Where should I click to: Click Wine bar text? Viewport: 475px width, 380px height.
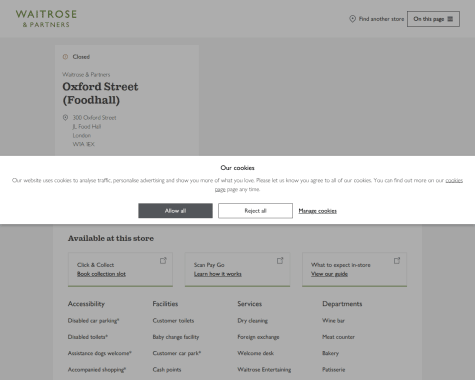tap(333, 321)
